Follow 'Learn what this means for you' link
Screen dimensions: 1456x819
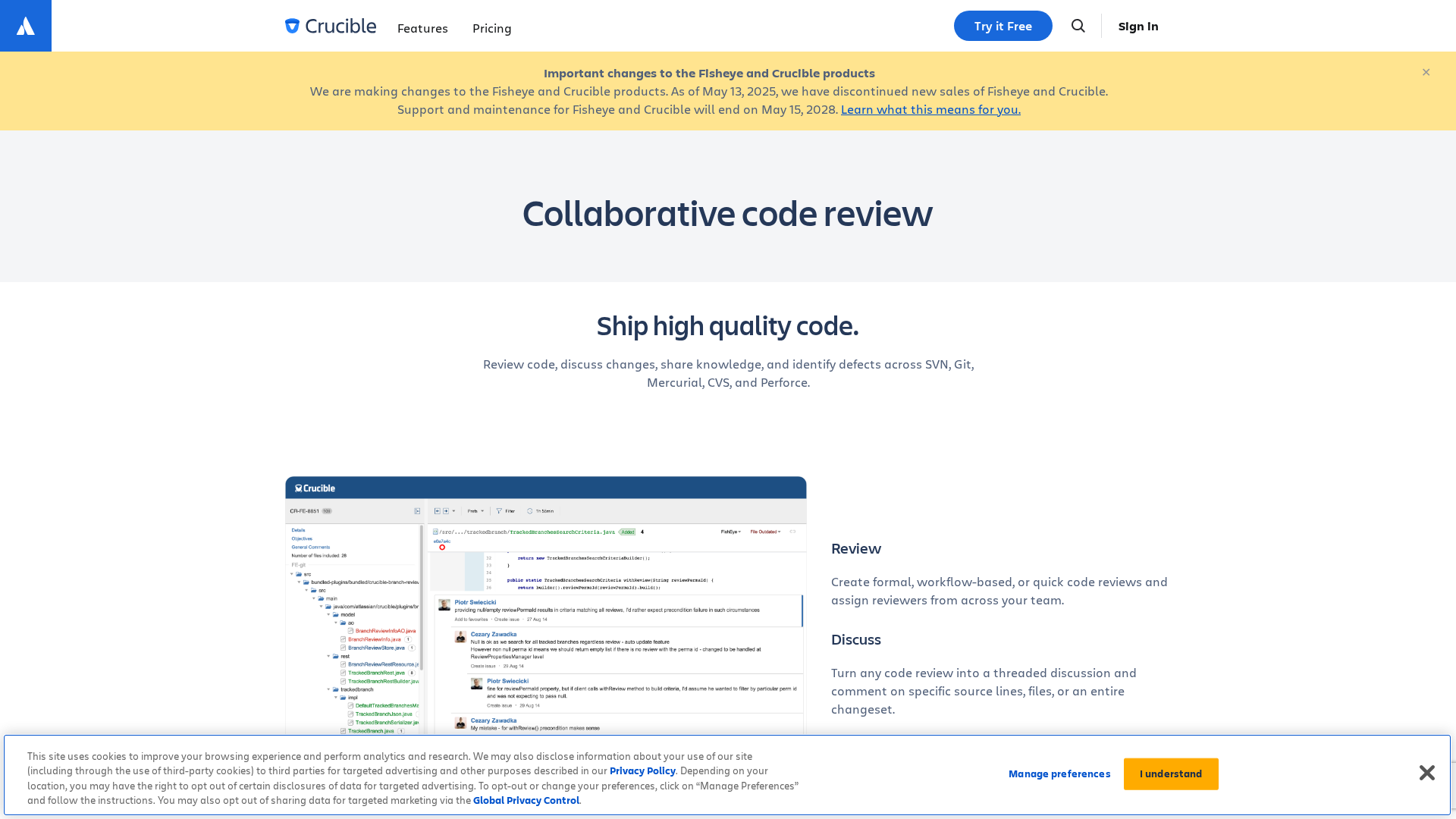[930, 109]
